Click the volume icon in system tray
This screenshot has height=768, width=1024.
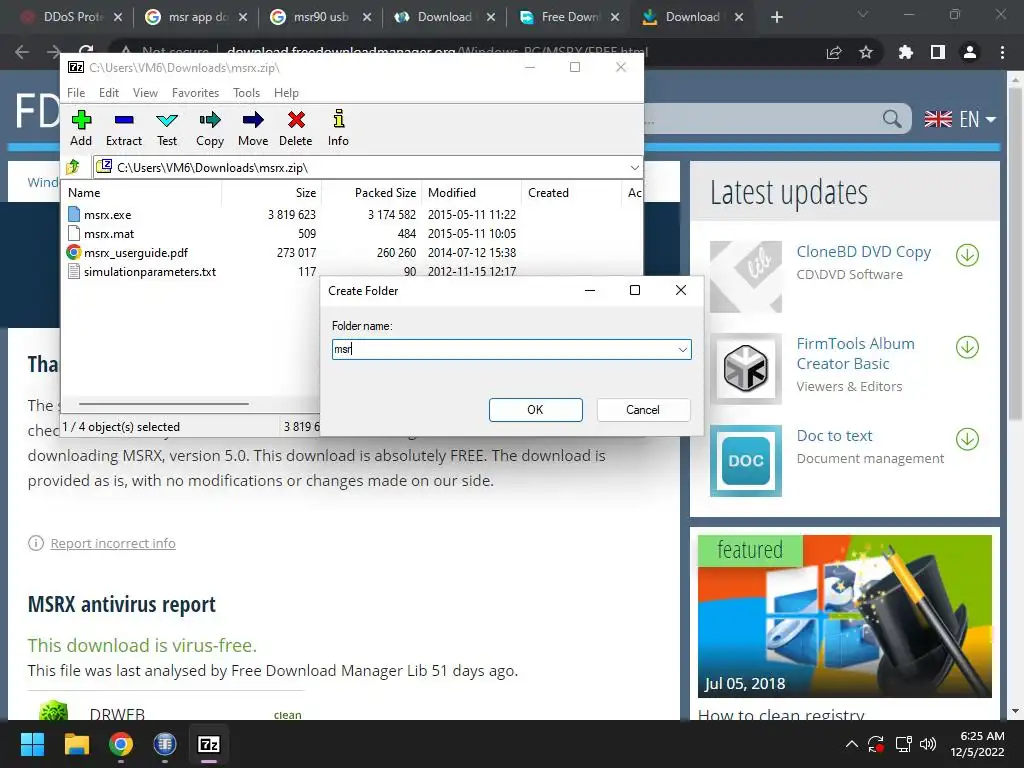[927, 744]
